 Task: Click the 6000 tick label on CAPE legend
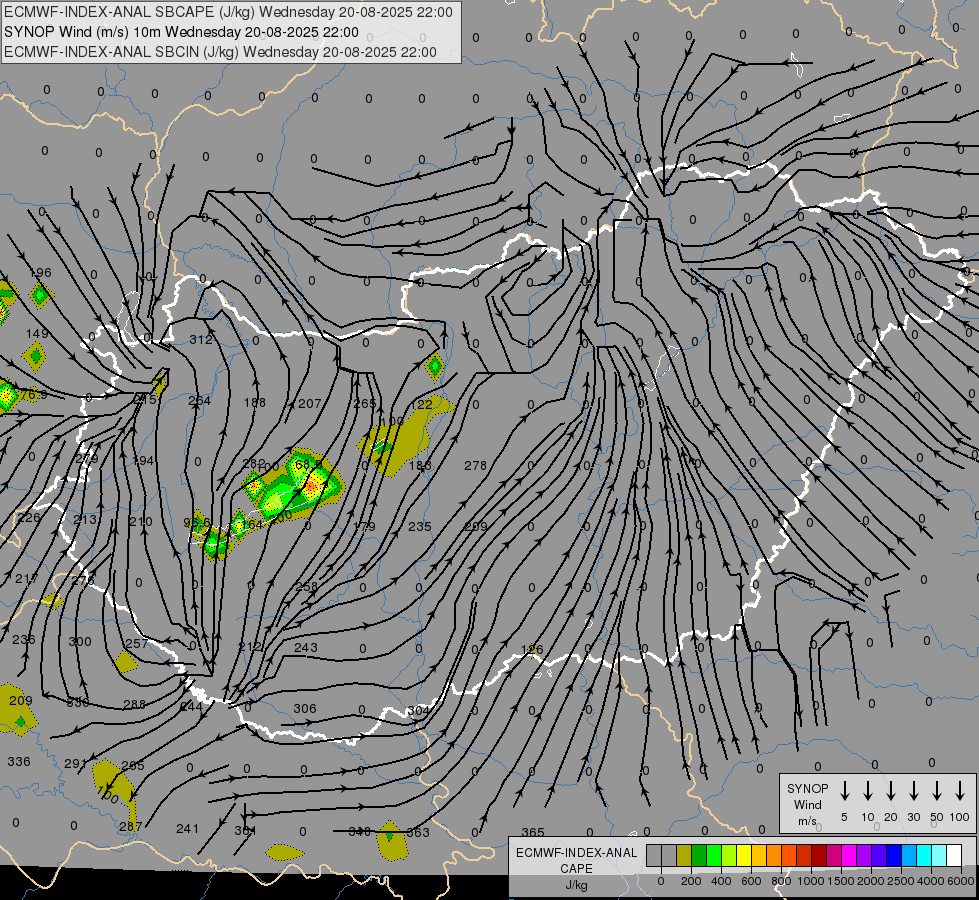click(x=961, y=881)
